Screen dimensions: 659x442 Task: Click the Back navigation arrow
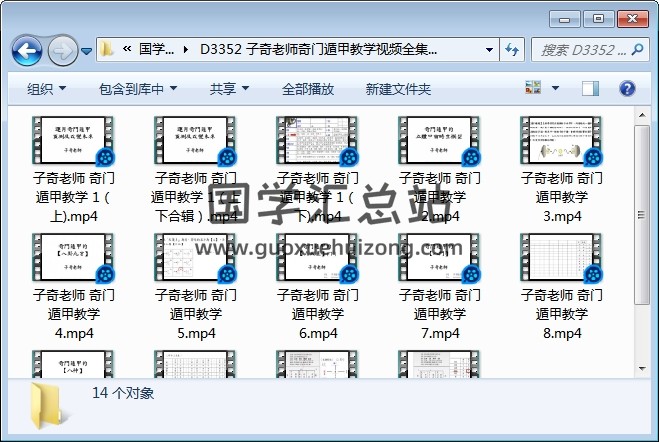coord(26,49)
